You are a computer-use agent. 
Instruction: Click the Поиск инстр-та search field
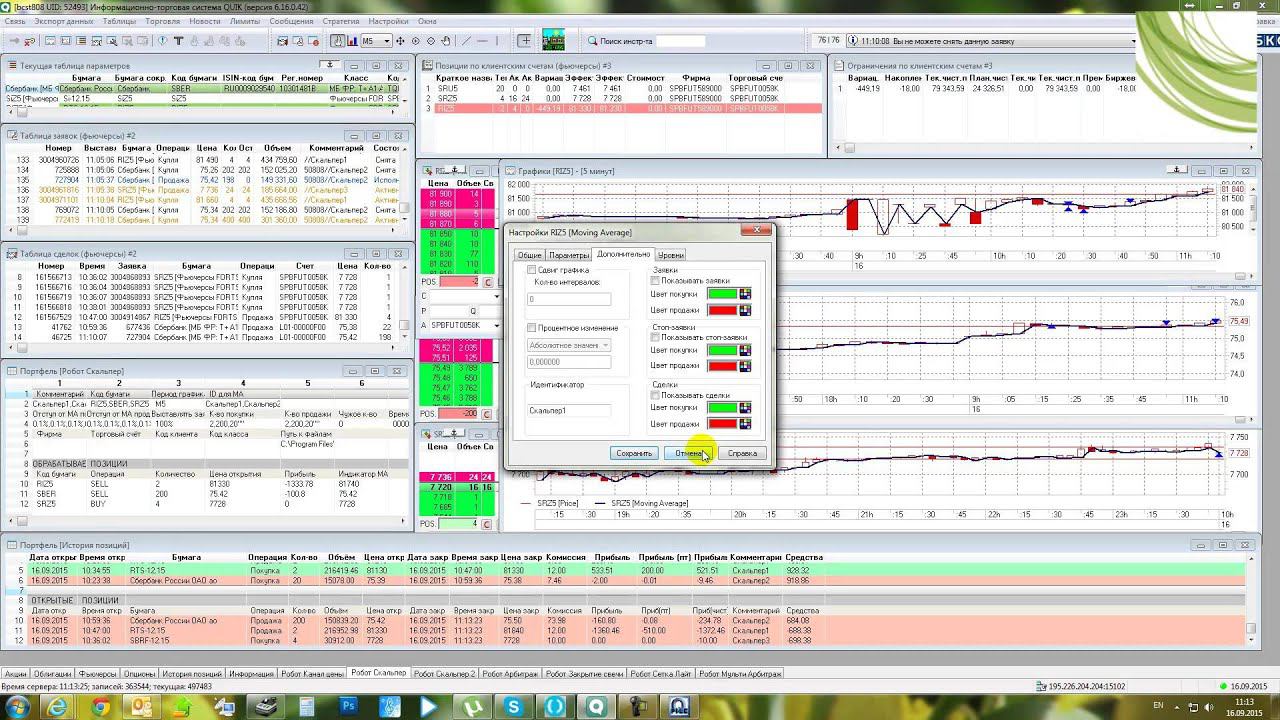[x=681, y=41]
